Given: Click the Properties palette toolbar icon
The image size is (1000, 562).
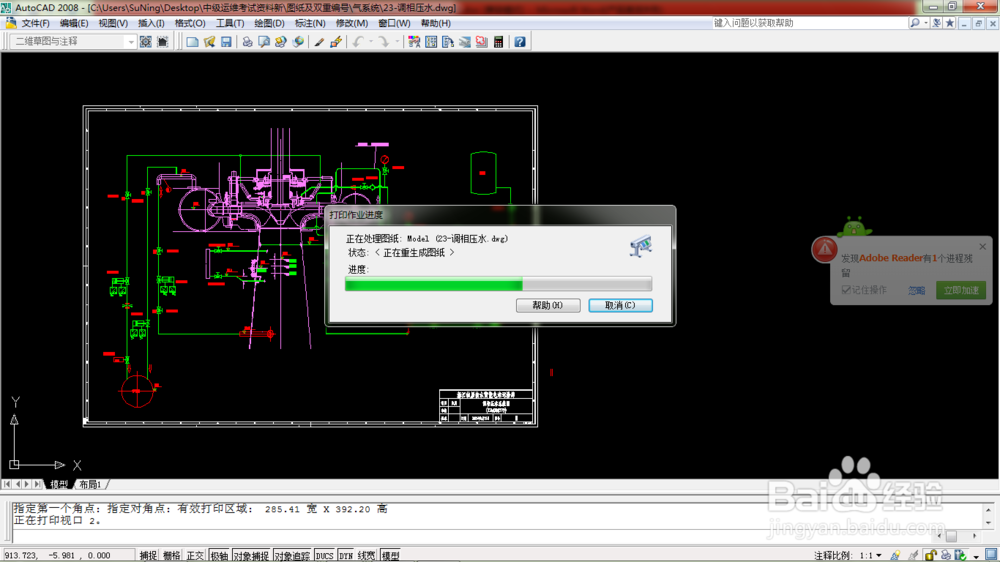Looking at the screenshot, I should [x=414, y=42].
